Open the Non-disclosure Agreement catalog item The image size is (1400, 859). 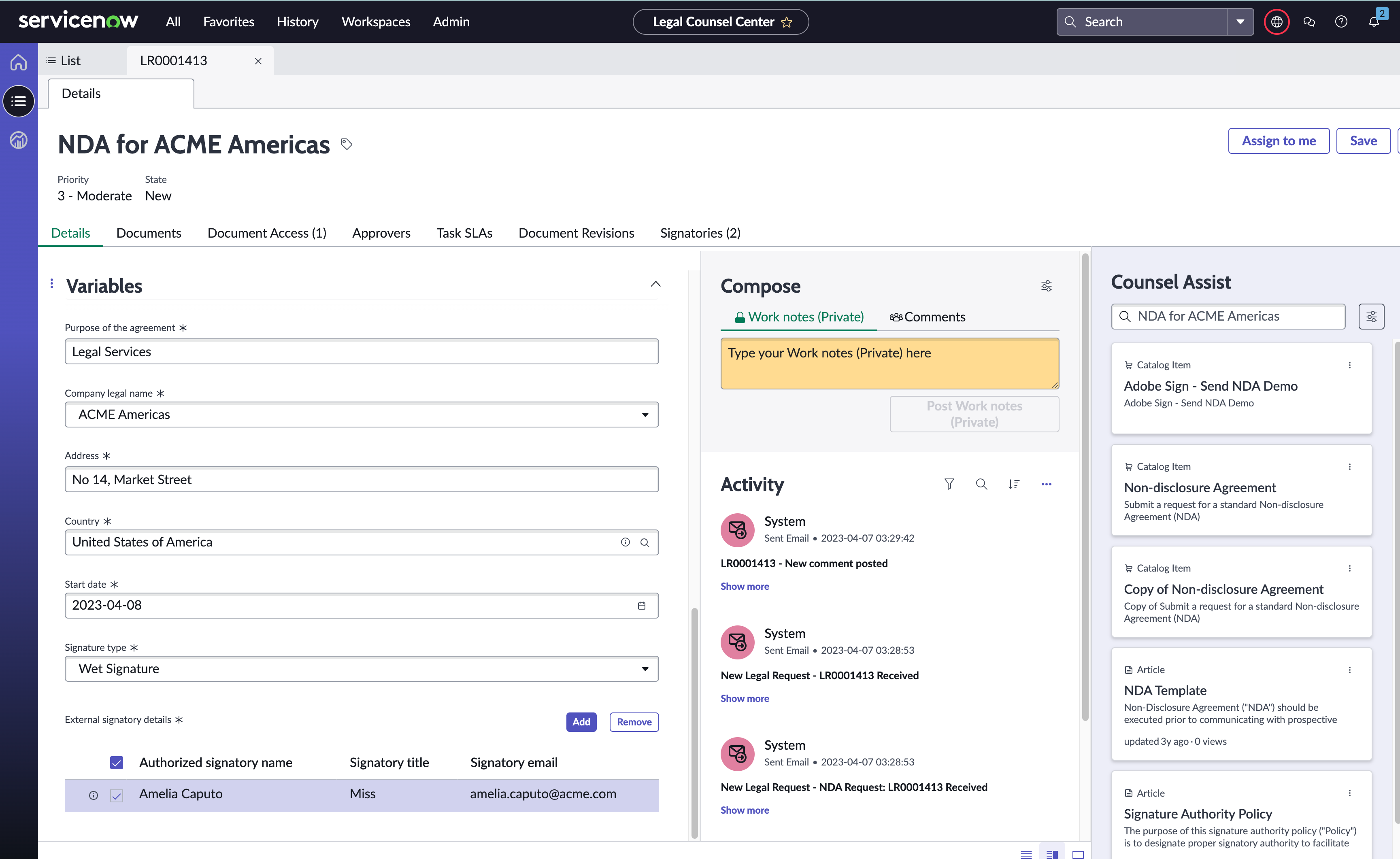[x=1200, y=487]
